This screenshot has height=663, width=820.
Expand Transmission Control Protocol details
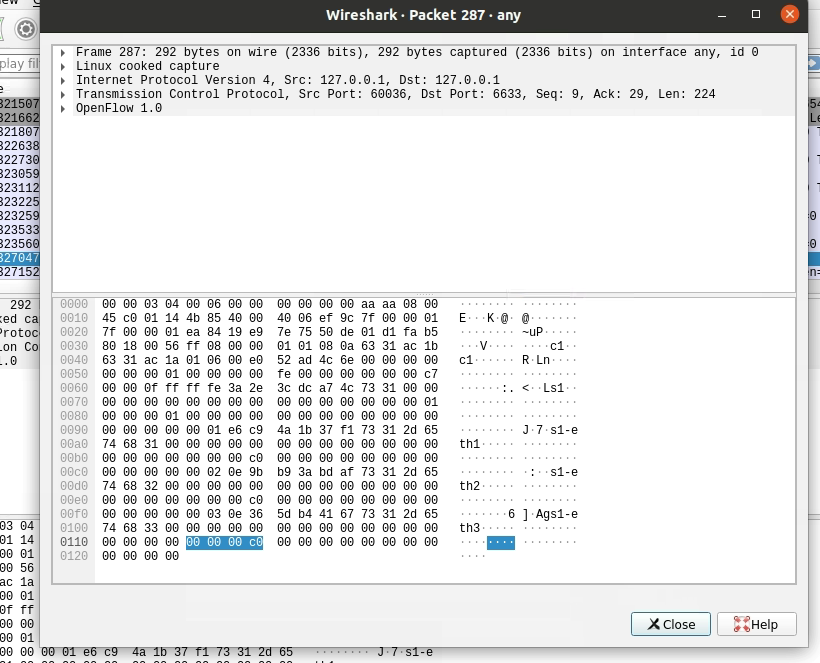(63, 95)
